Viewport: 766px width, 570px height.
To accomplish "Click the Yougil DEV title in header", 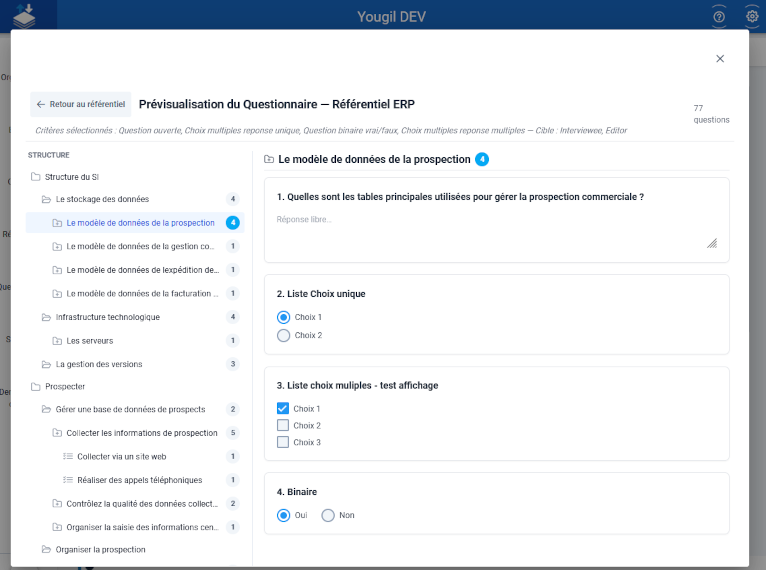I will [x=391, y=17].
